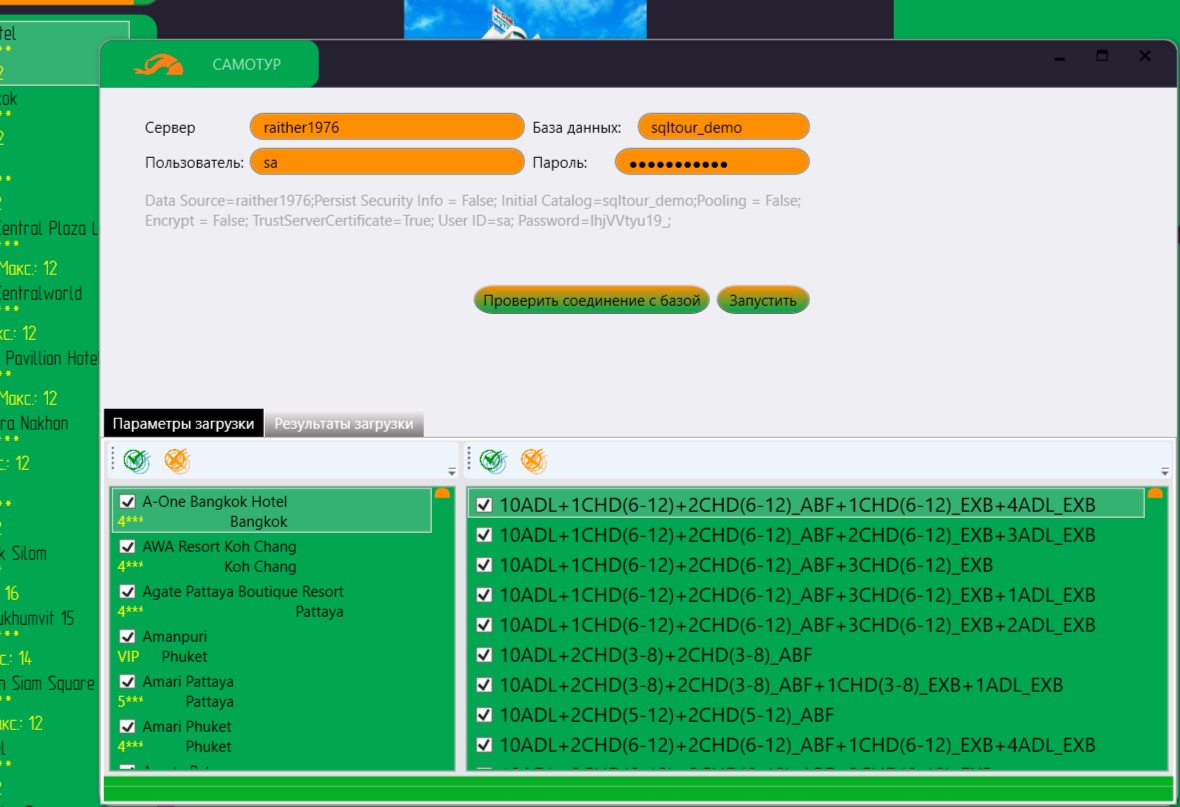Click the green progress bar at the bottom
The height and width of the screenshot is (807, 1180).
tap(638, 790)
